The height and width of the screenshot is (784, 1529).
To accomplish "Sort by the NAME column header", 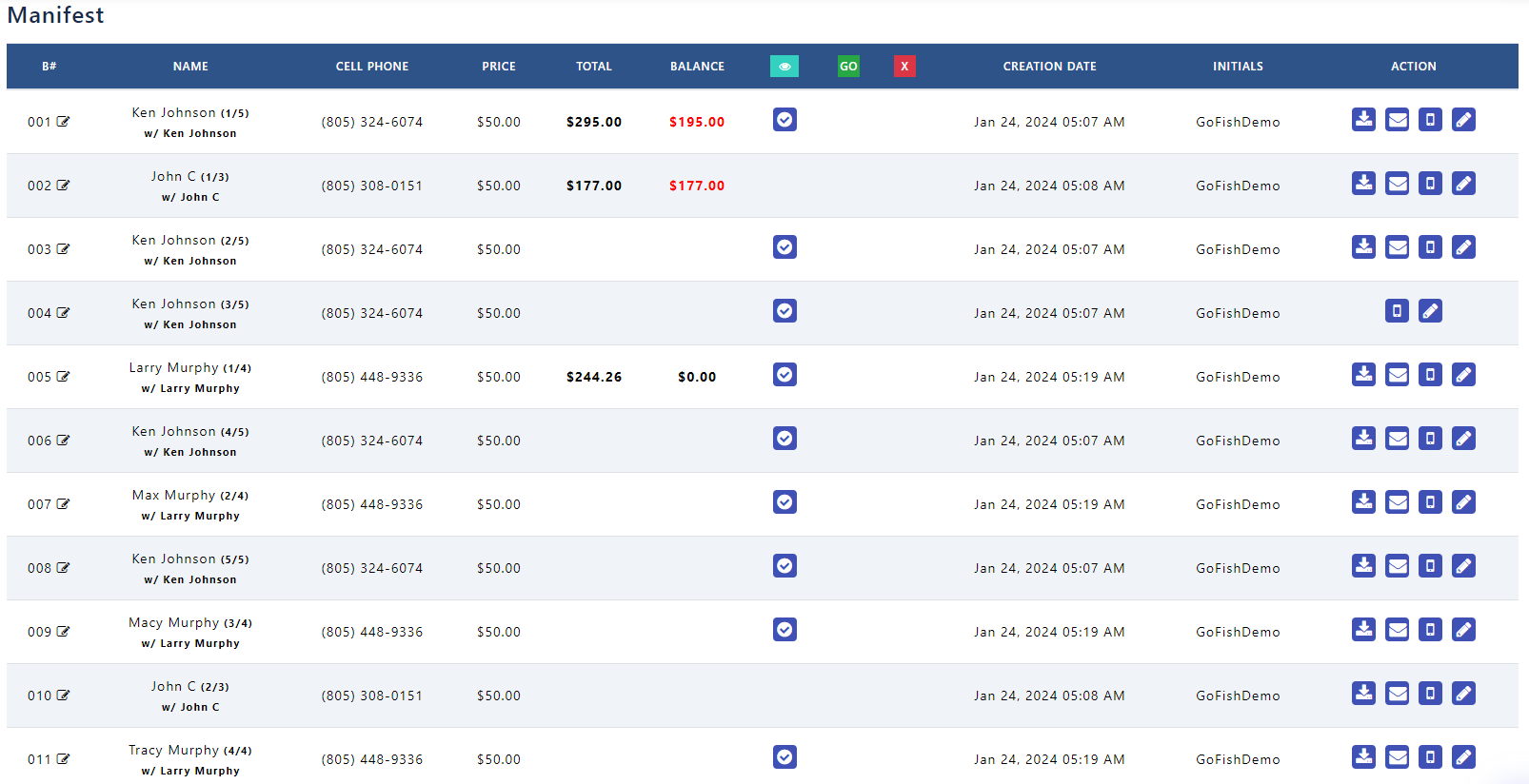I will click(190, 67).
